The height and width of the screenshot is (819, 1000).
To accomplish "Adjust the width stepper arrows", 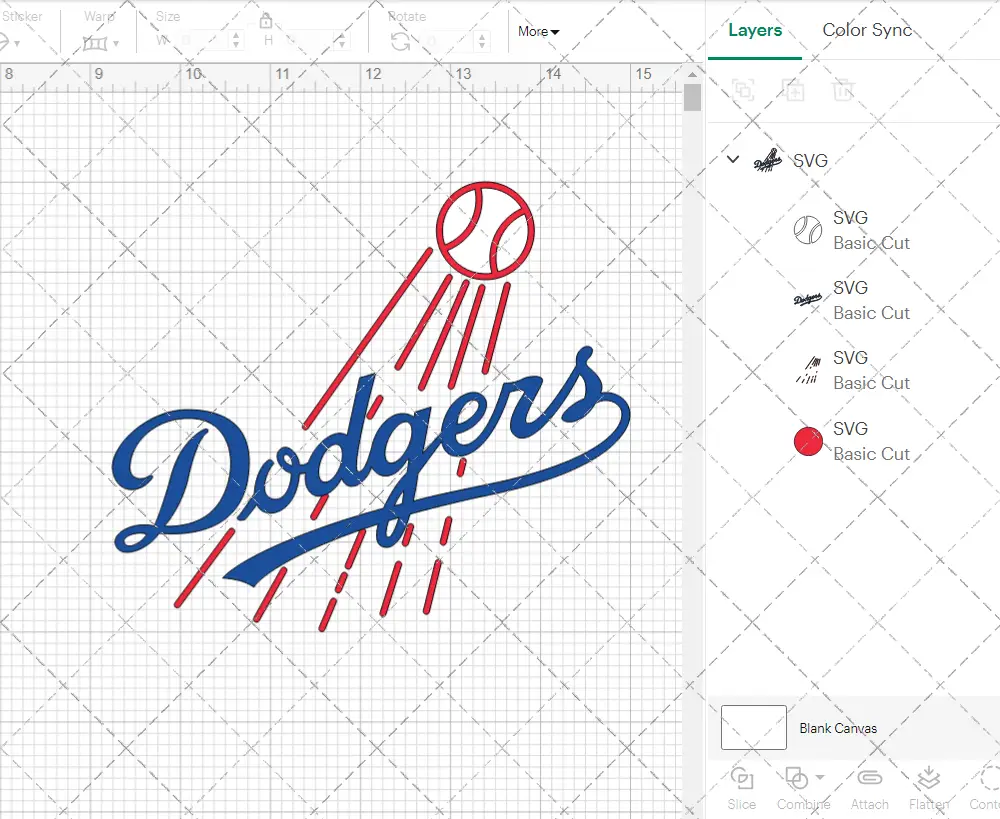I will 237,41.
